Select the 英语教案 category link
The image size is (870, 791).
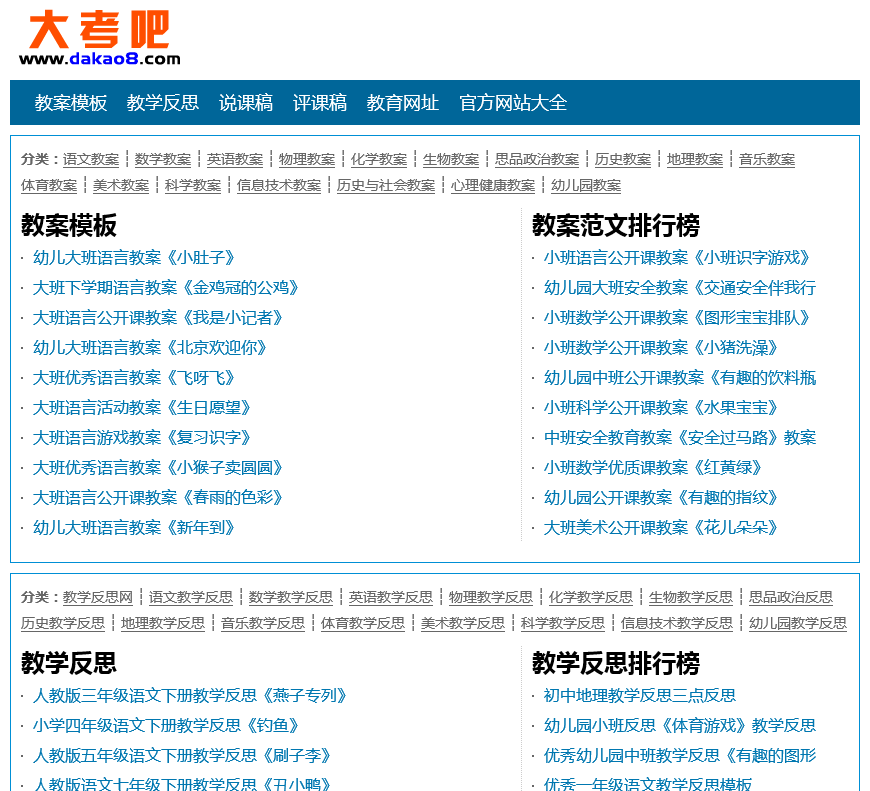[x=235, y=159]
